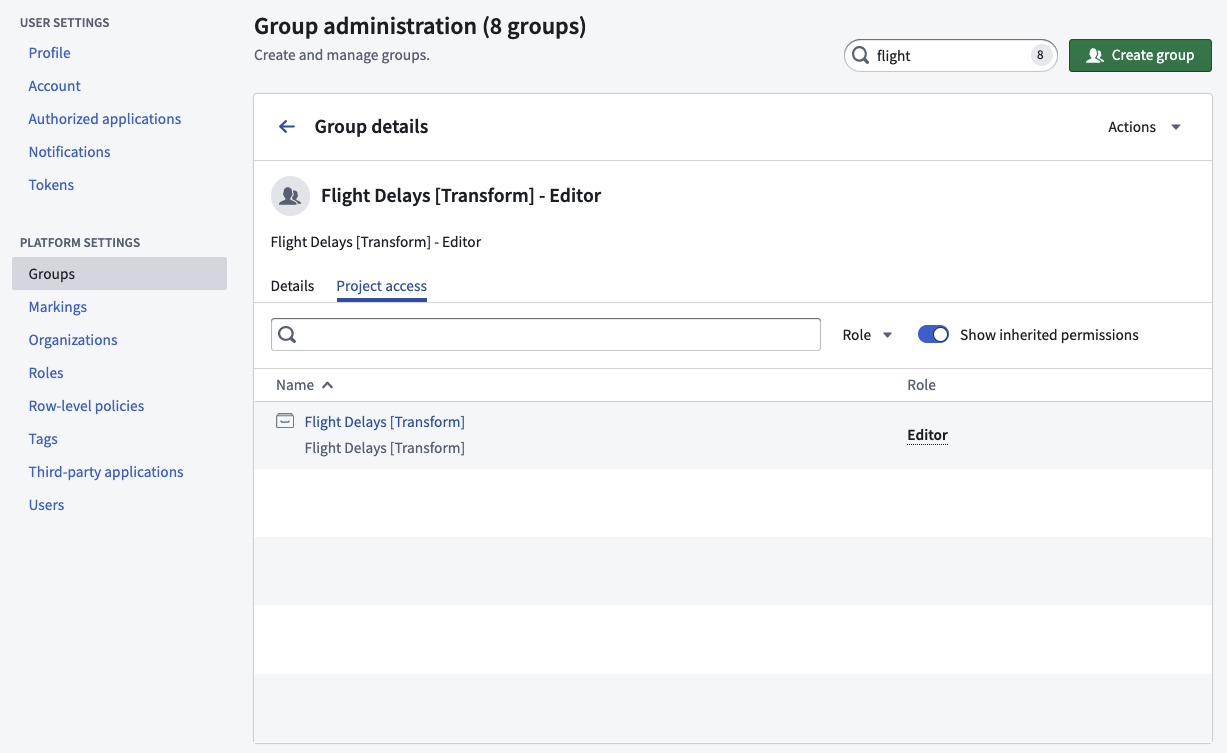This screenshot has height=753, width=1227.
Task: Click the group description text under the title
Action: click(376, 242)
